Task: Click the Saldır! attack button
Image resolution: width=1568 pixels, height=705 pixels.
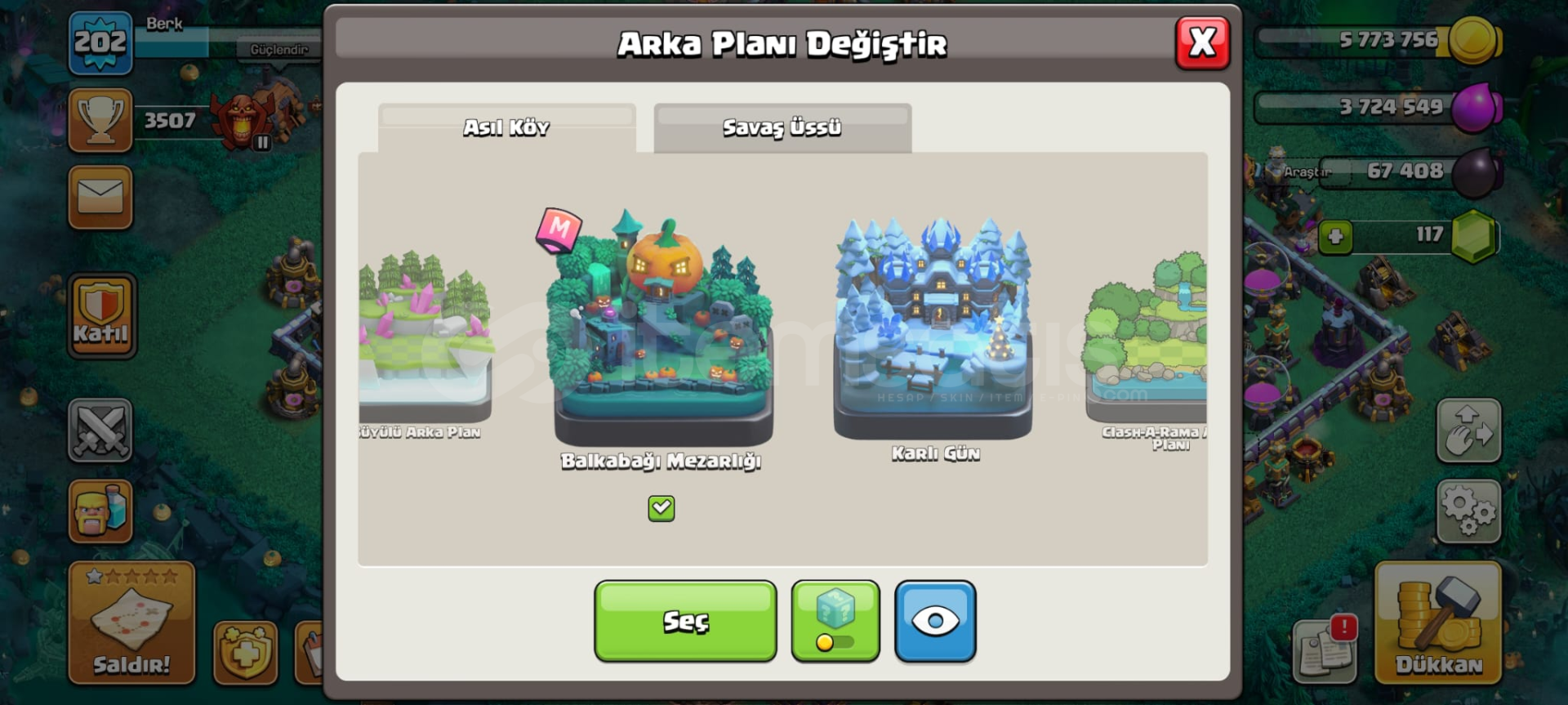Action: point(131,622)
